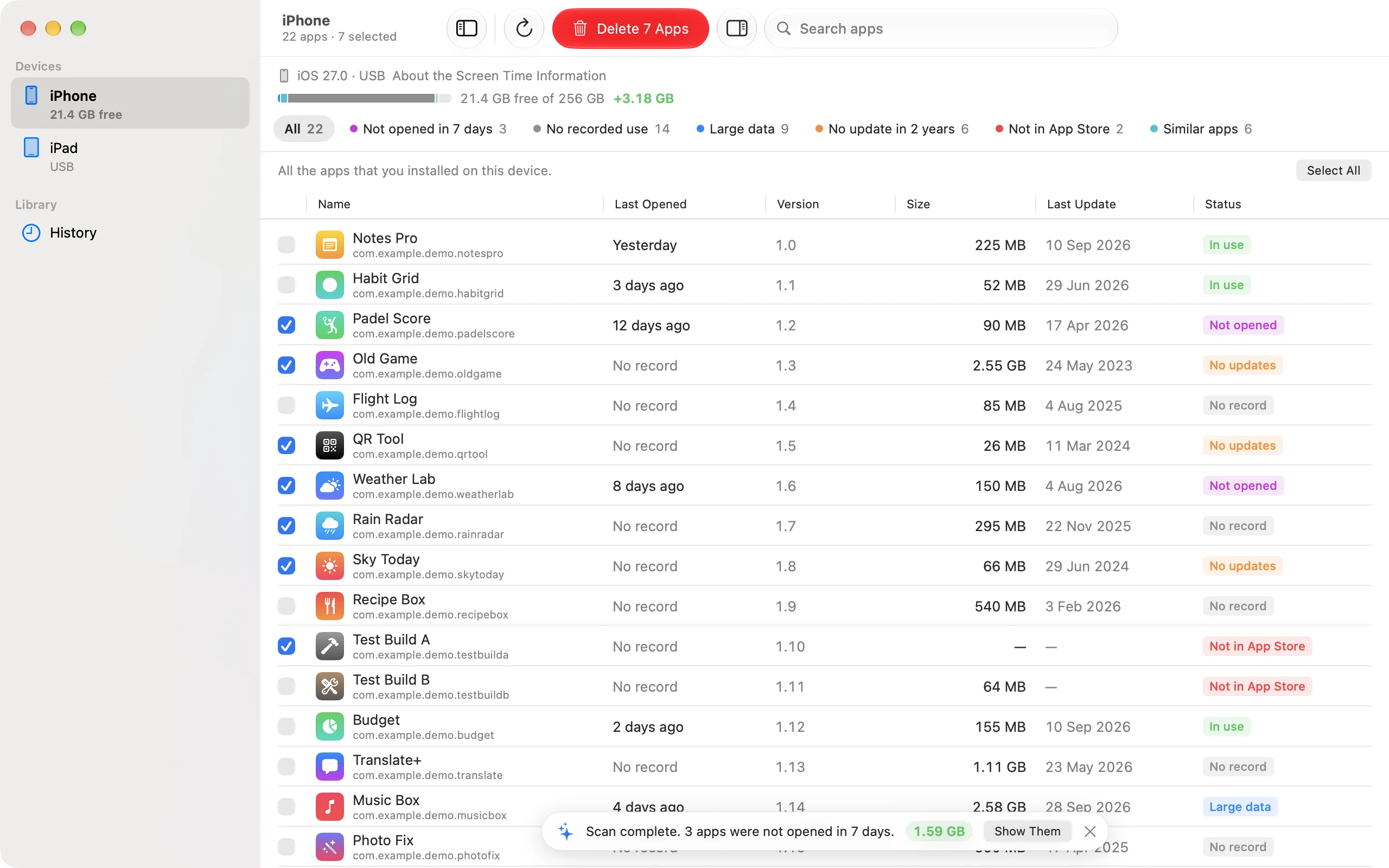Toggle the right inspector panel icon
Screen dimensions: 1389x868
736,28
